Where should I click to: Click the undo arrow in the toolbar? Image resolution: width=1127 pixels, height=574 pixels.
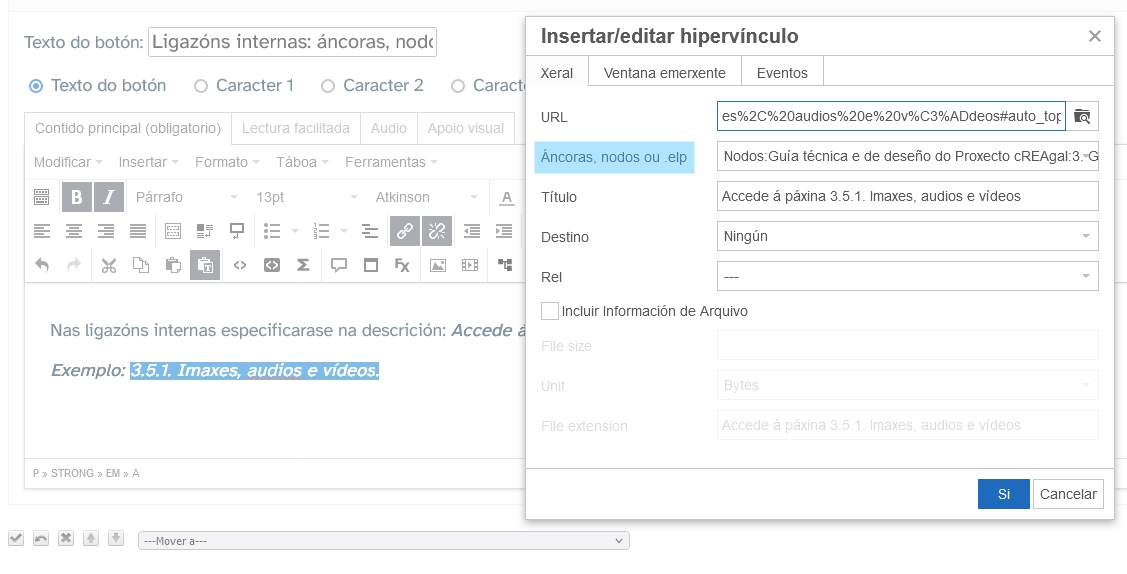[41, 265]
